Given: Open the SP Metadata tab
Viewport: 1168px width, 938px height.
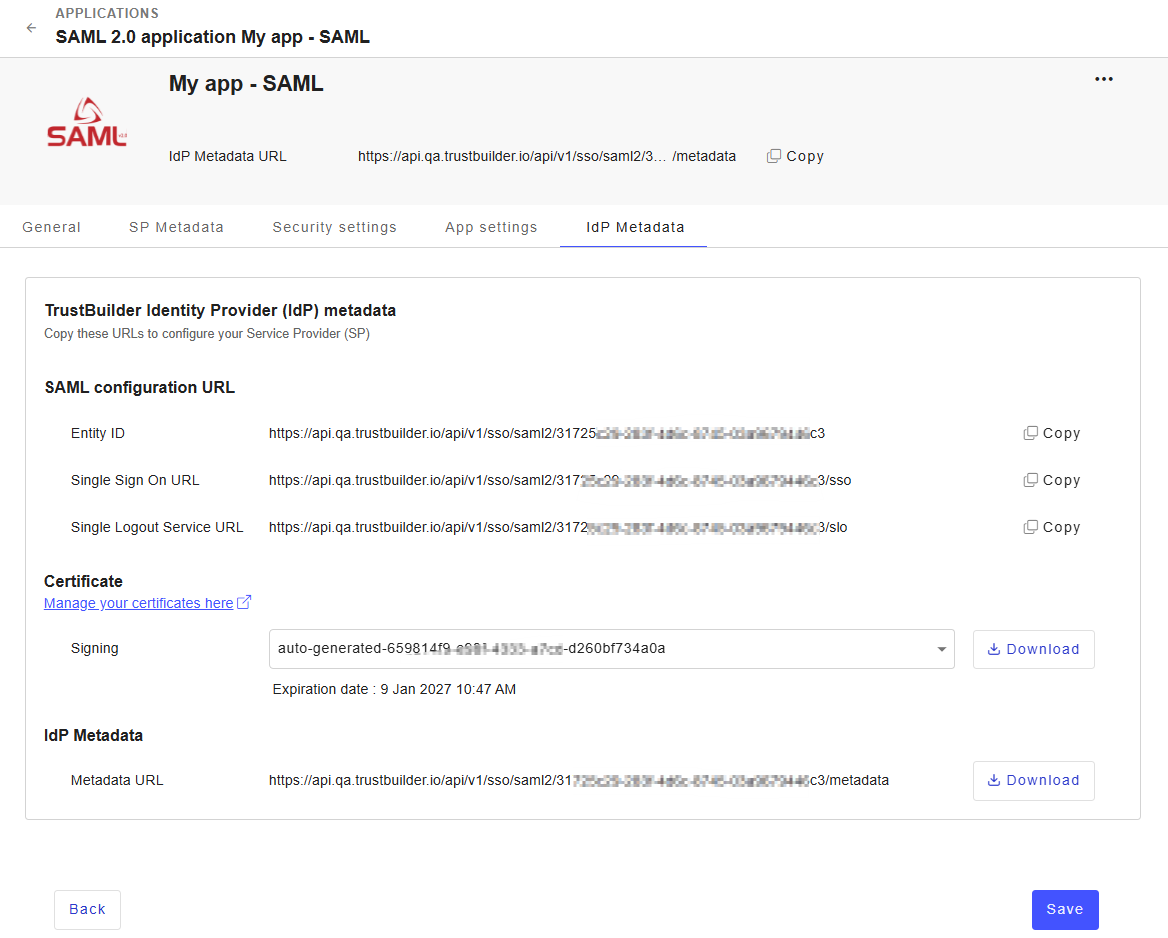Looking at the screenshot, I should tap(176, 227).
